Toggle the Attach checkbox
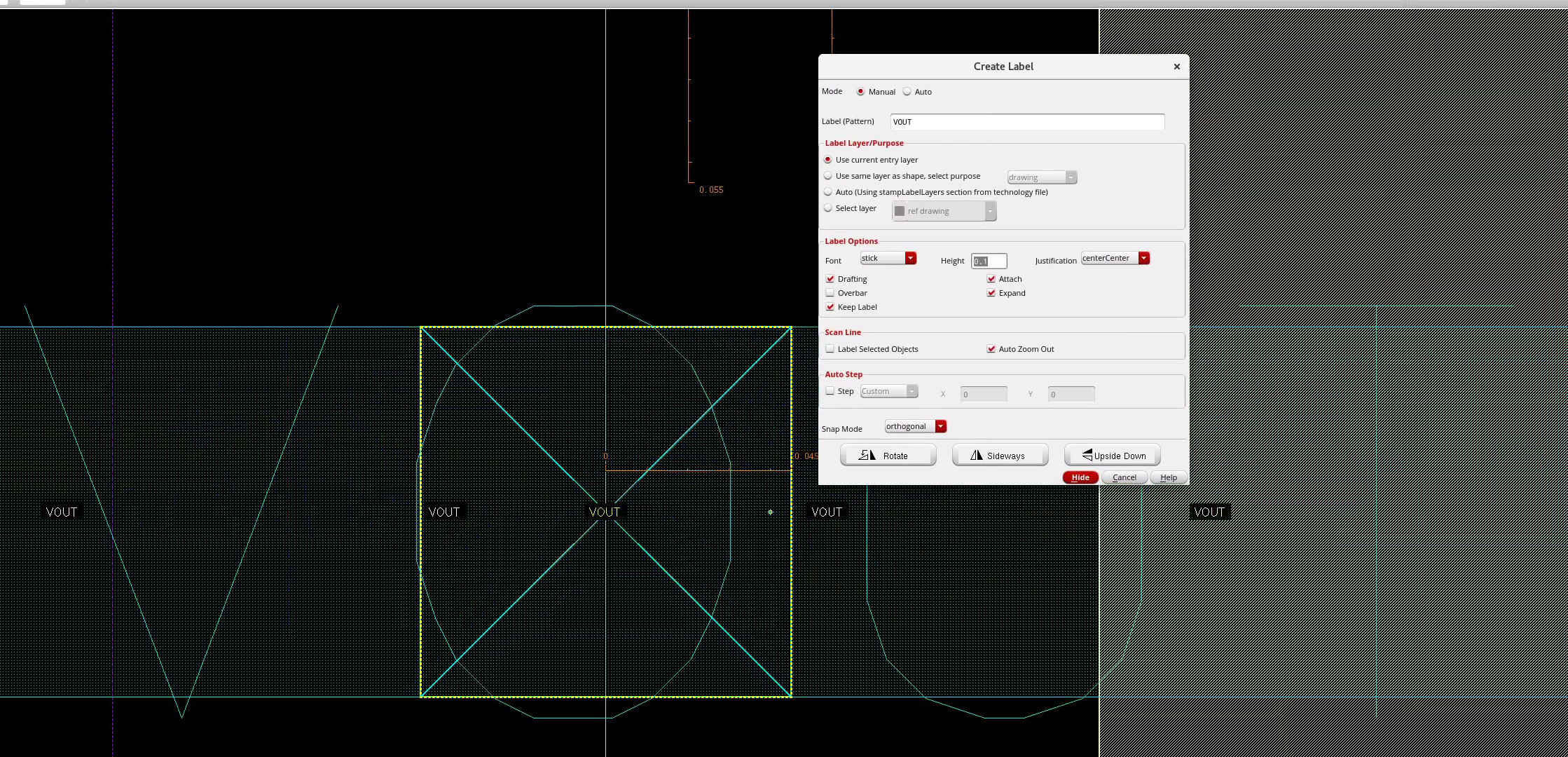The width and height of the screenshot is (1568, 757). pyautogui.click(x=991, y=279)
